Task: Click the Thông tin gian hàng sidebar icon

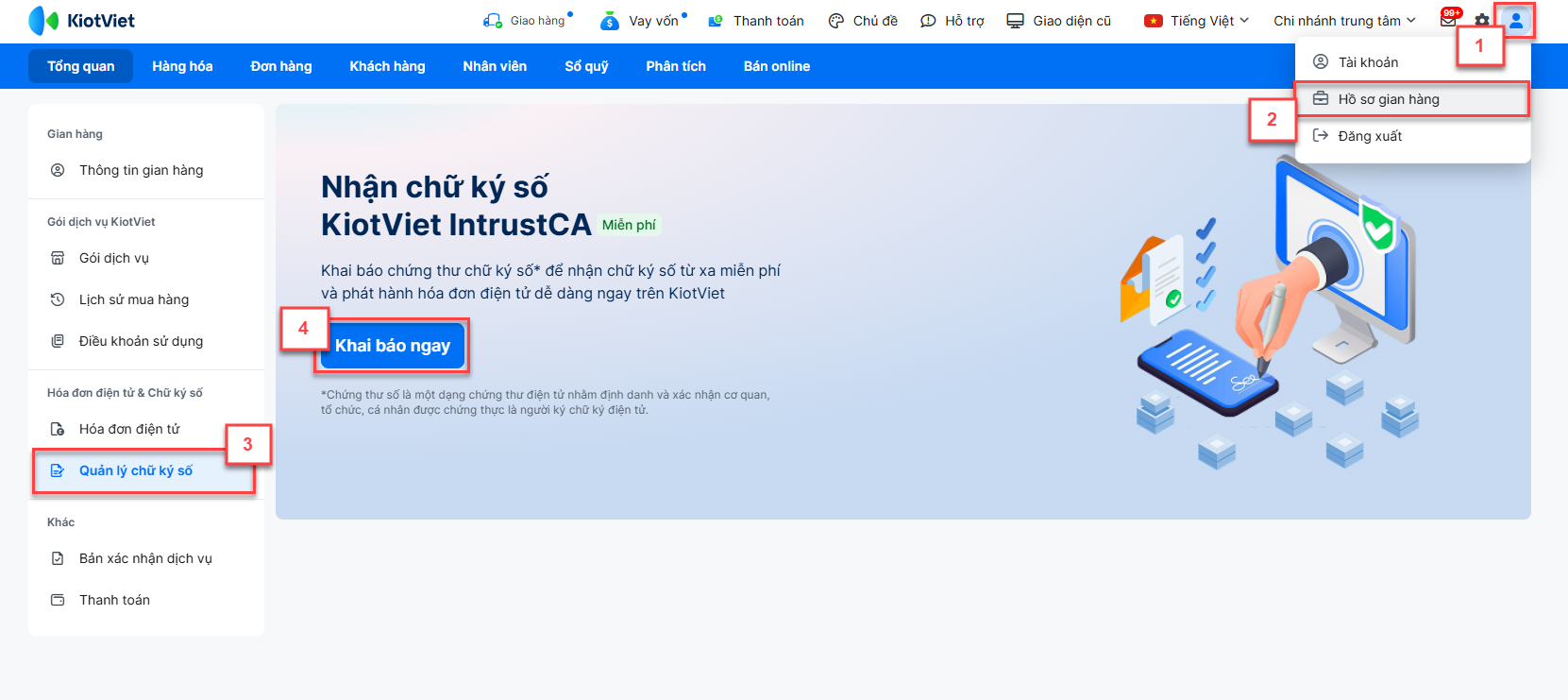Action: coord(58,170)
